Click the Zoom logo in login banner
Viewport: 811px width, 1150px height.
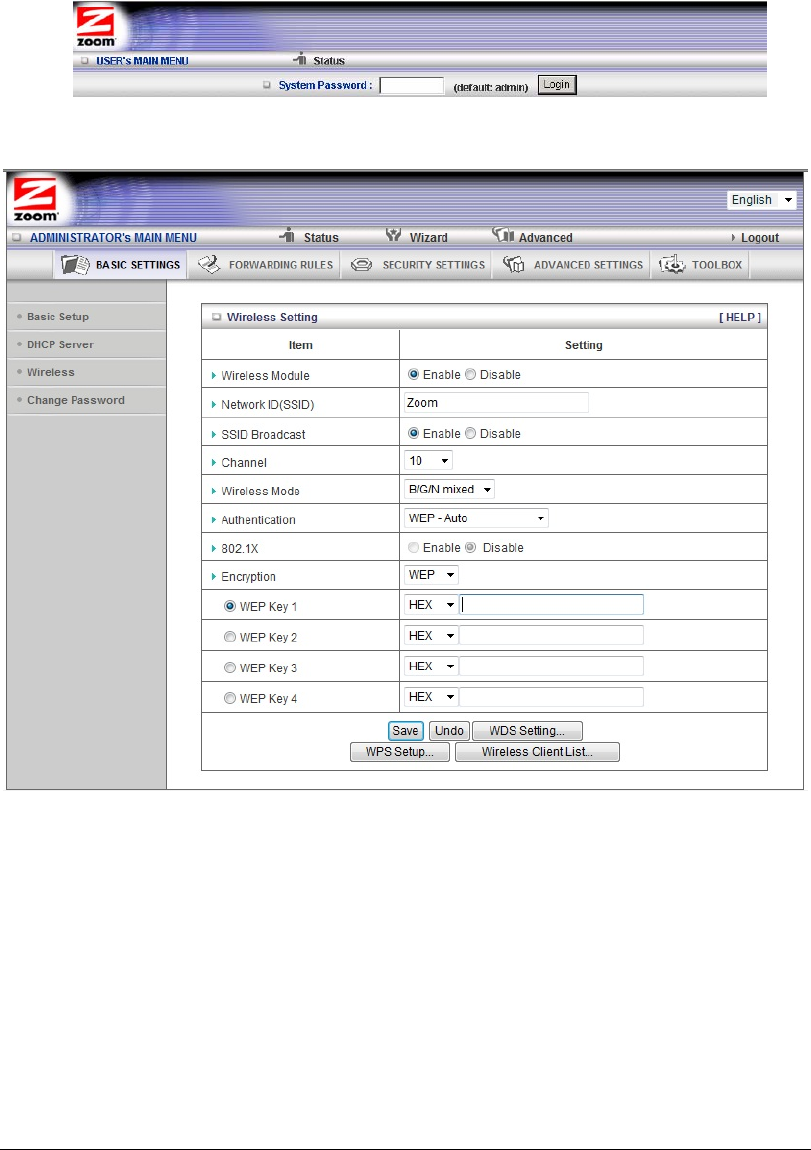pos(96,28)
